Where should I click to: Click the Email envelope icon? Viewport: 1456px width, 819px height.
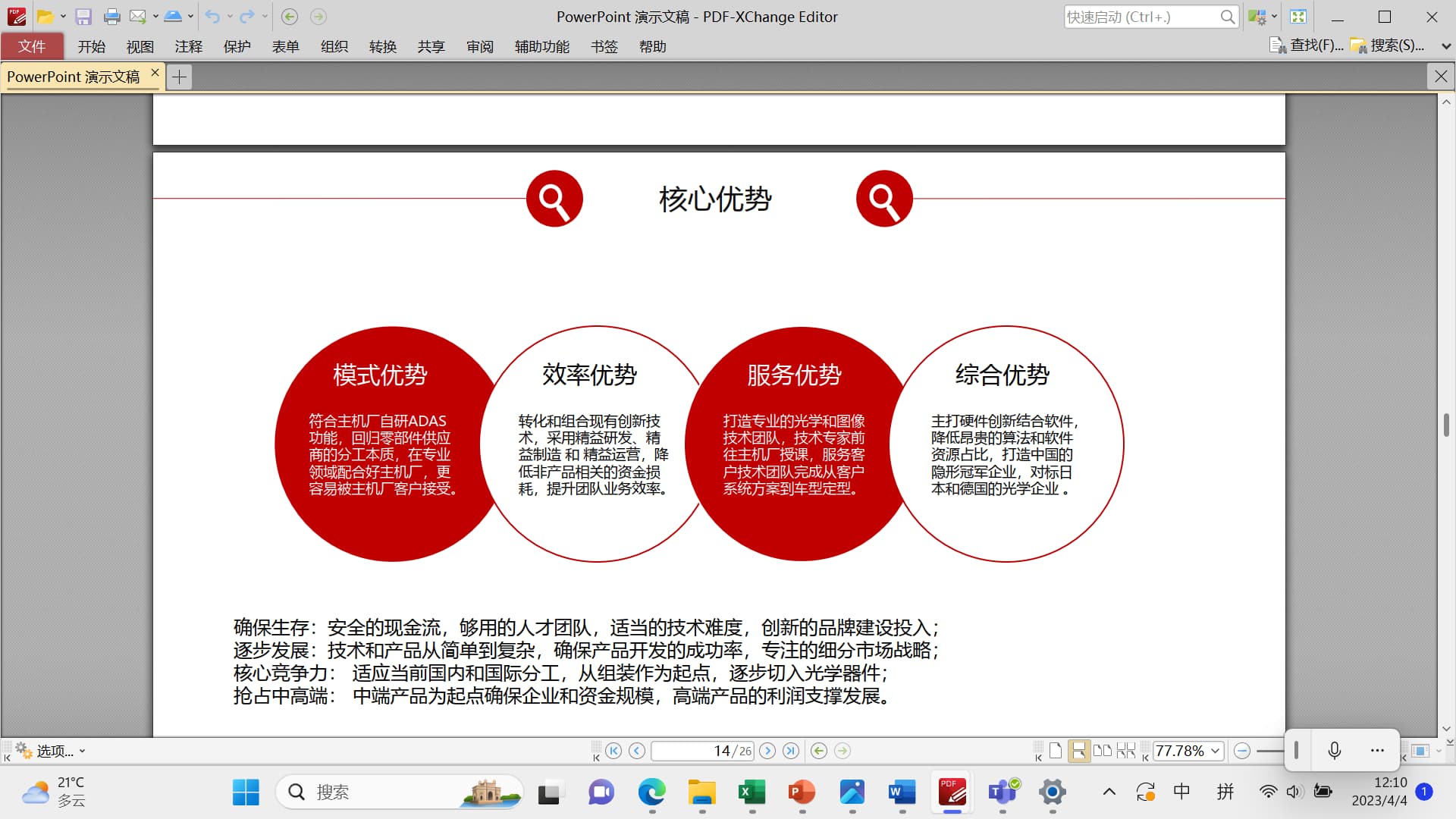pos(137,17)
